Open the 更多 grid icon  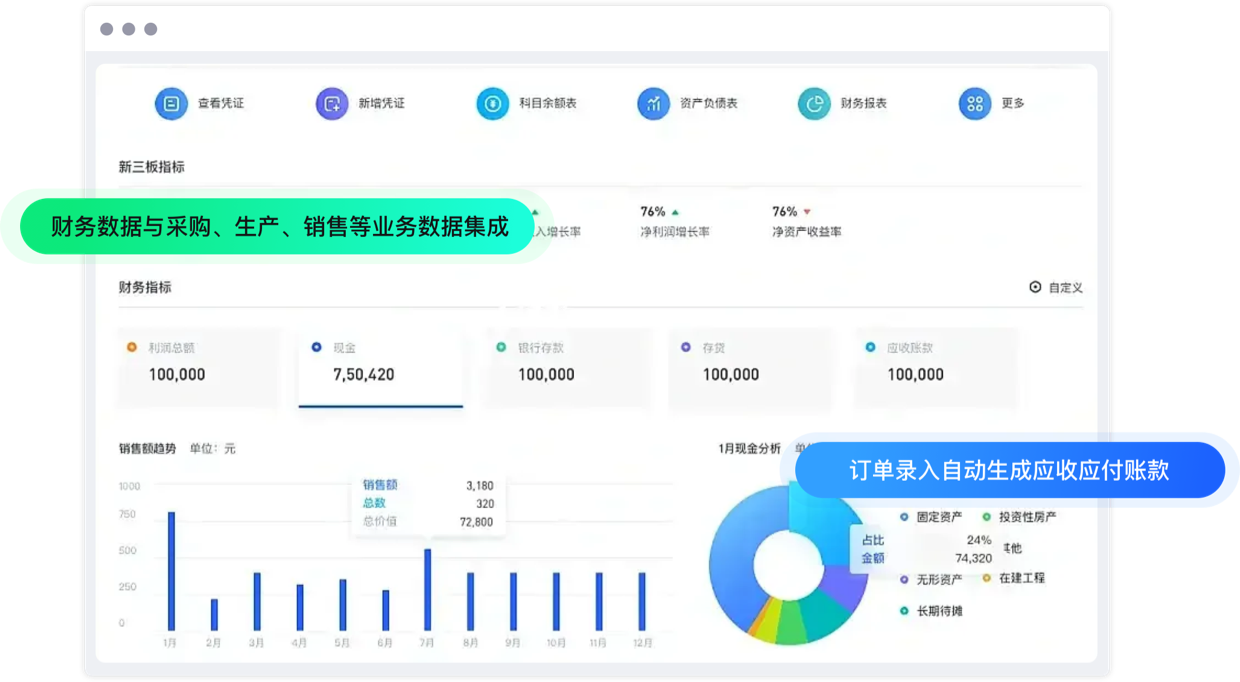point(974,103)
